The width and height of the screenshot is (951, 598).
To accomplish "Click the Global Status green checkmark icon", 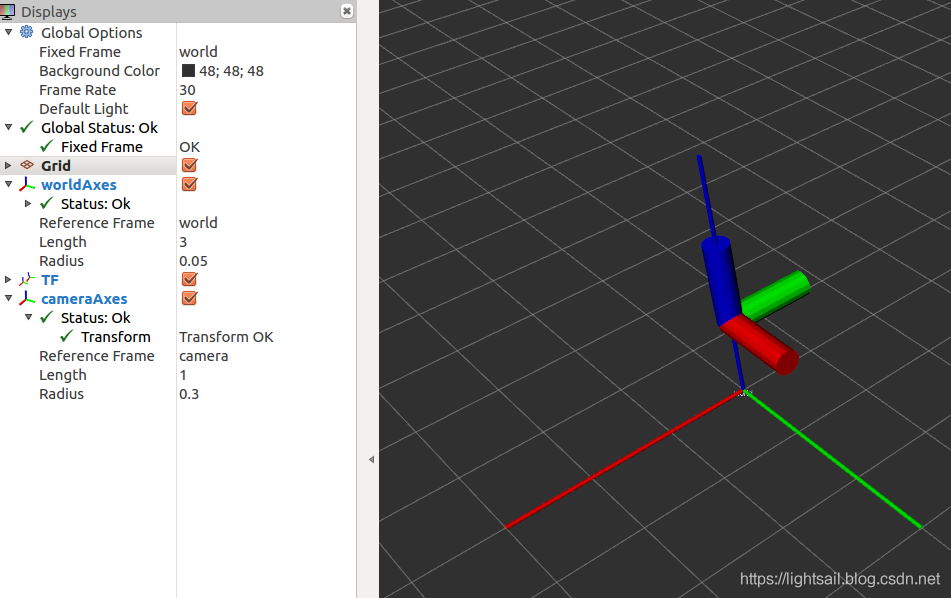I will coord(27,127).
